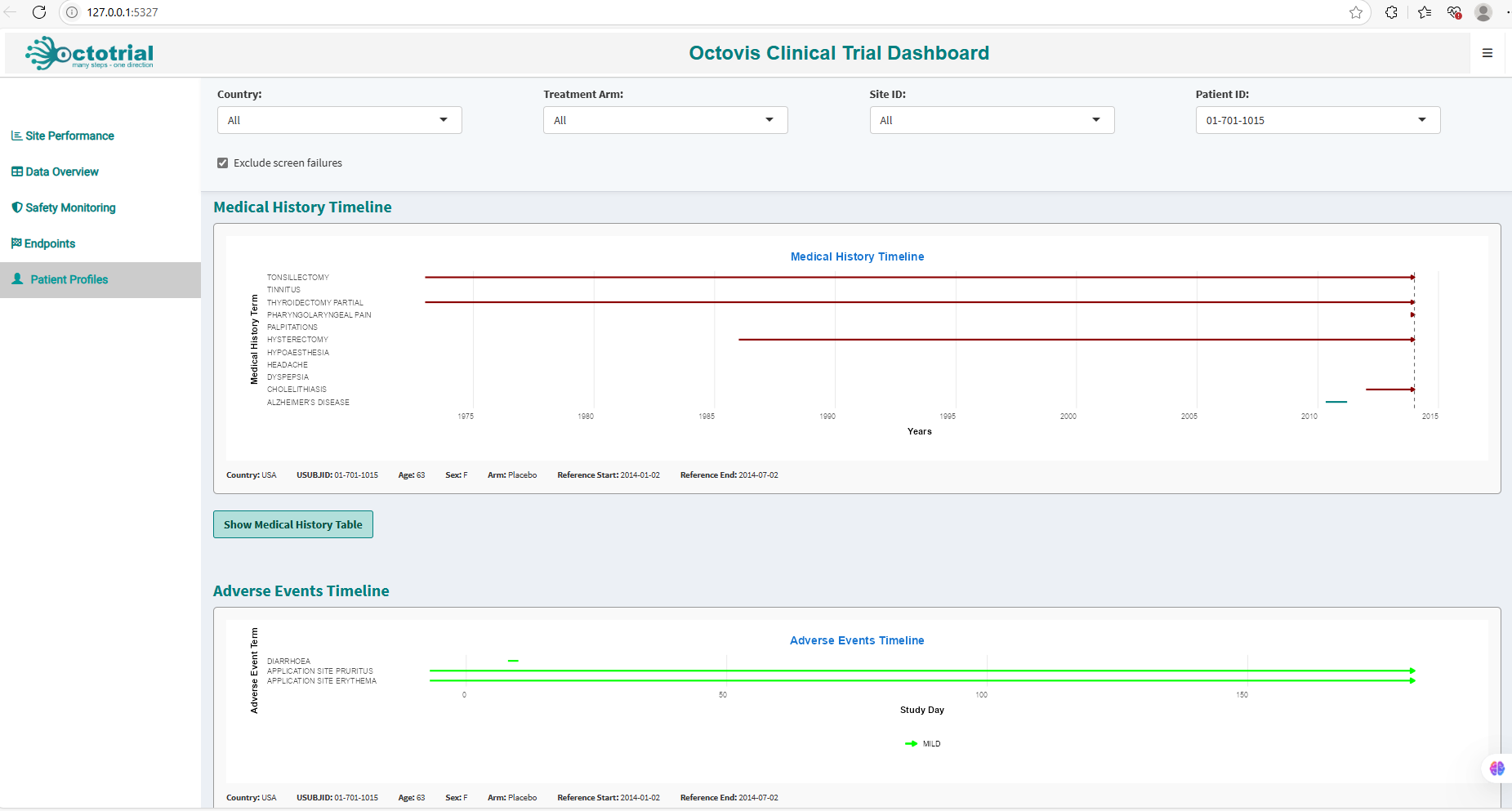
Task: Open the Country dropdown
Action: click(x=339, y=120)
